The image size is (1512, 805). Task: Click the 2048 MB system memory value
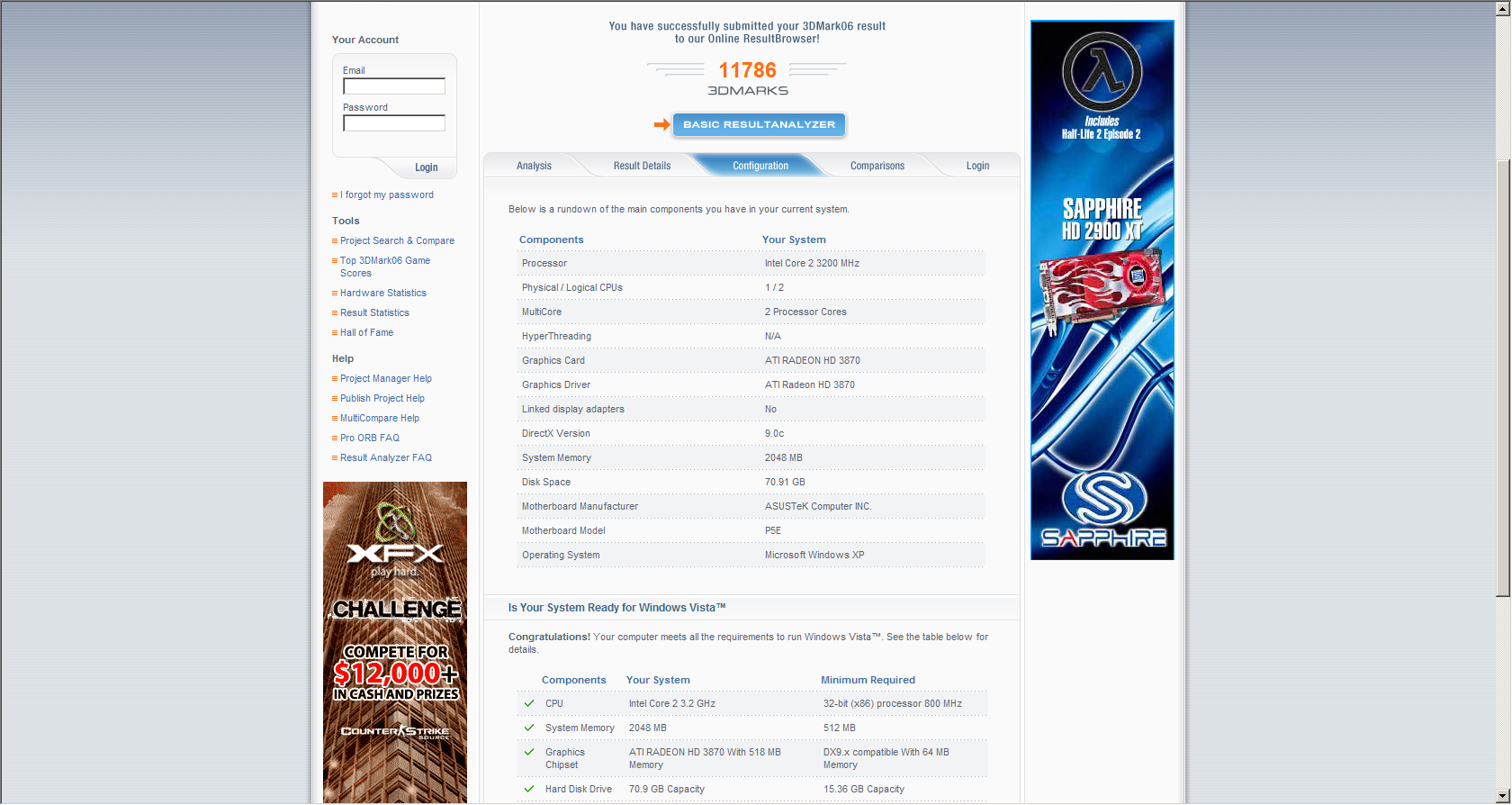click(783, 457)
